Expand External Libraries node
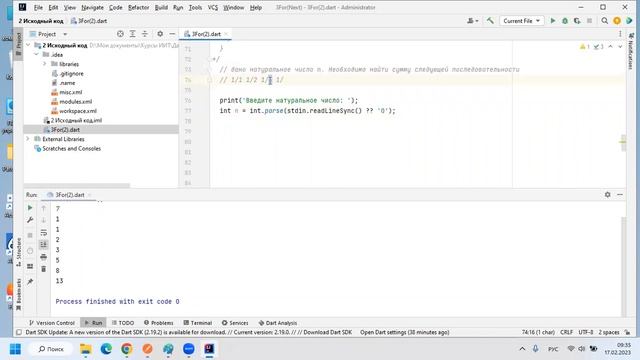This screenshot has height=360, width=640. (28, 139)
